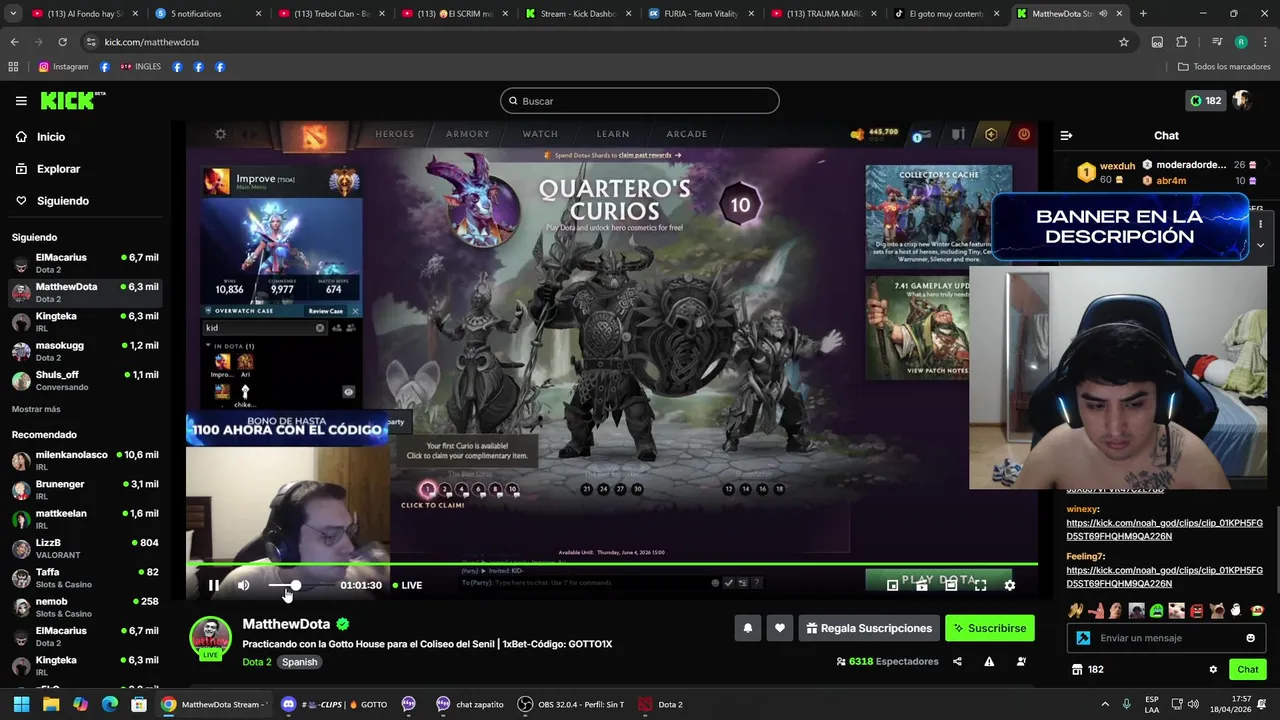The width and height of the screenshot is (1280, 720).
Task: Open masokugg channel in sidebar
Action: pyautogui.click(x=85, y=351)
